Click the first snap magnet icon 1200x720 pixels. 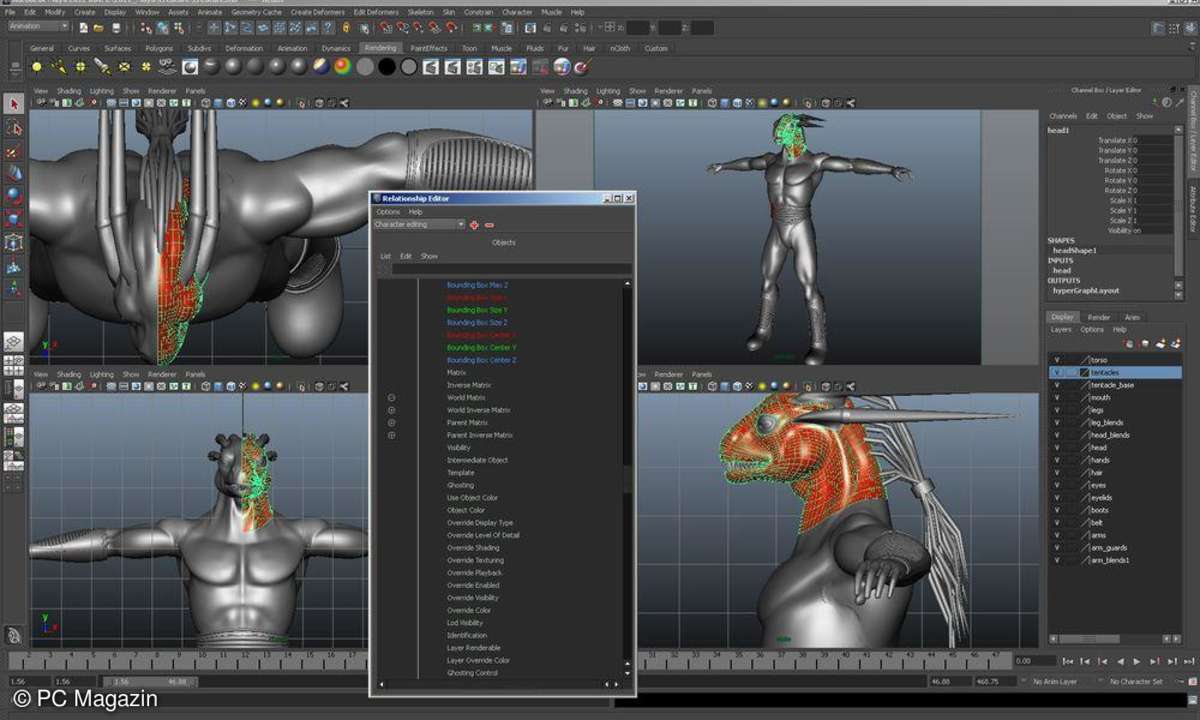387,27
